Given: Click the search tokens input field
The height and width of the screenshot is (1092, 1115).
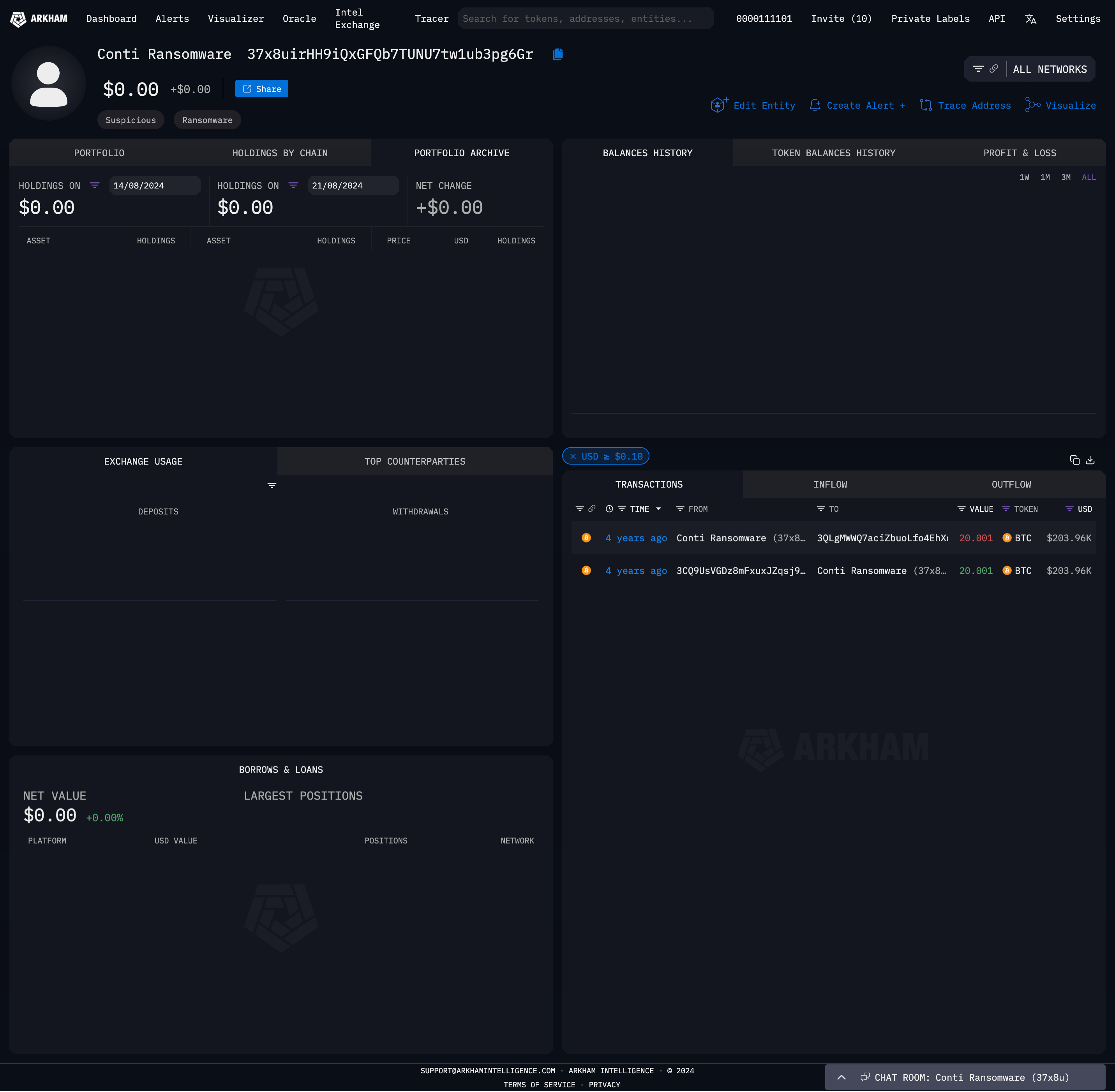Looking at the screenshot, I should tap(585, 19).
